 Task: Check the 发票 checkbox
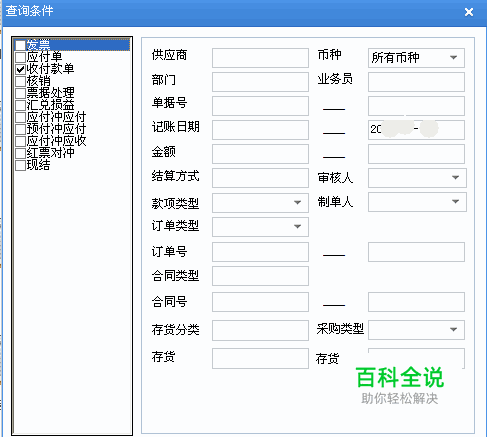click(x=21, y=45)
